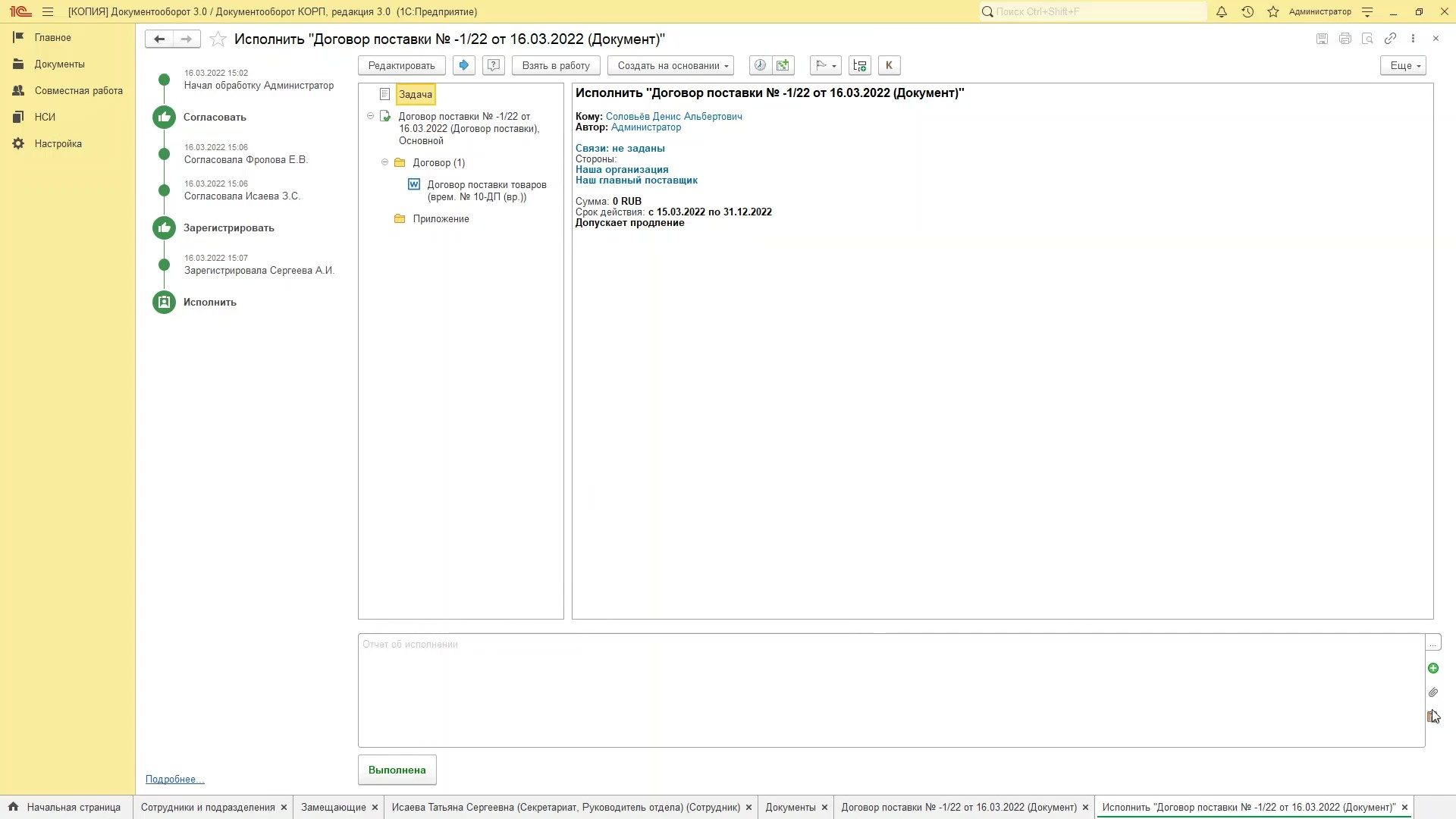This screenshot has height=819, width=1456.
Task: Click the clock icon in toolbar
Action: [760, 65]
